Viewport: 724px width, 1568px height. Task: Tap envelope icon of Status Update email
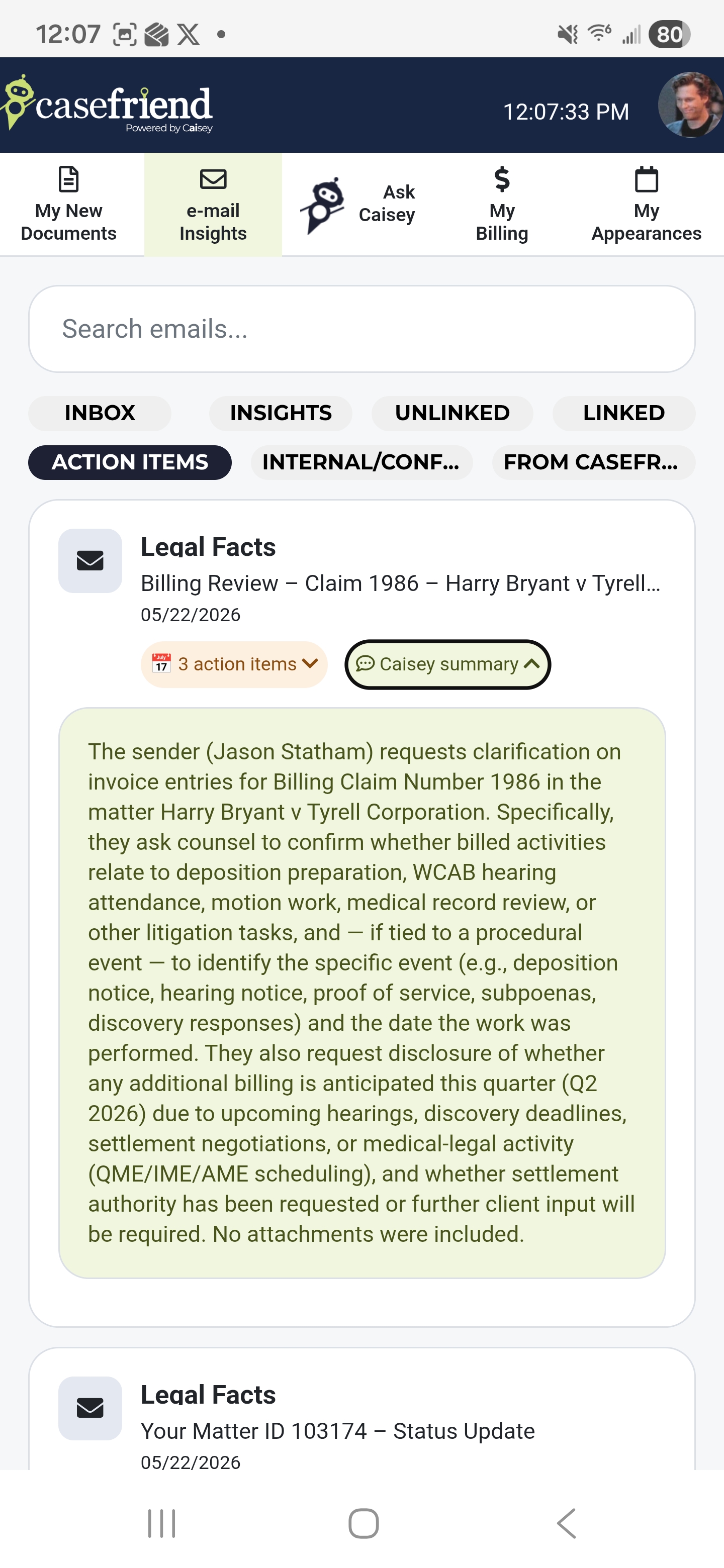(x=90, y=1408)
